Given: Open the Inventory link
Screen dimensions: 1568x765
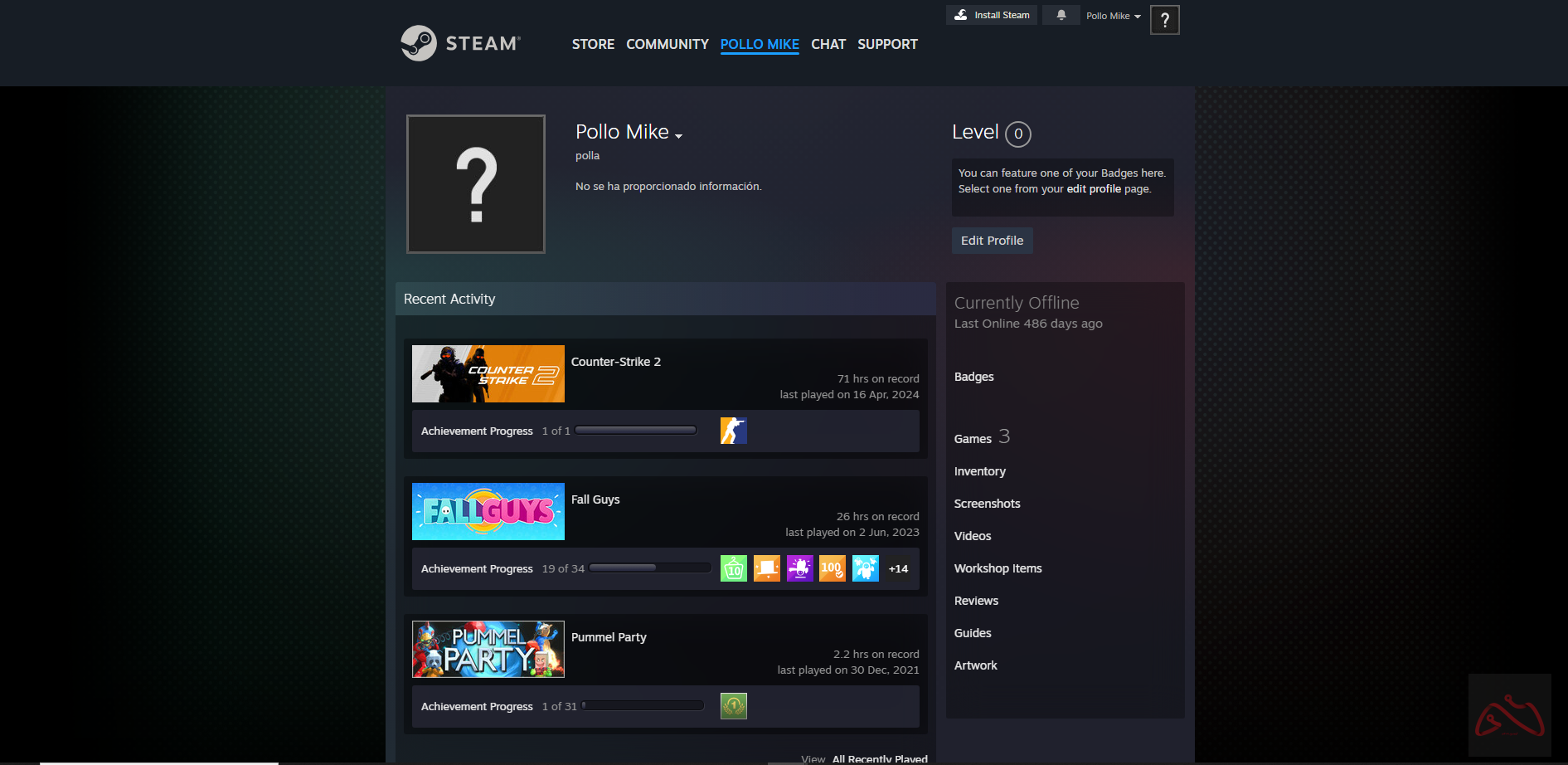Looking at the screenshot, I should click(979, 471).
